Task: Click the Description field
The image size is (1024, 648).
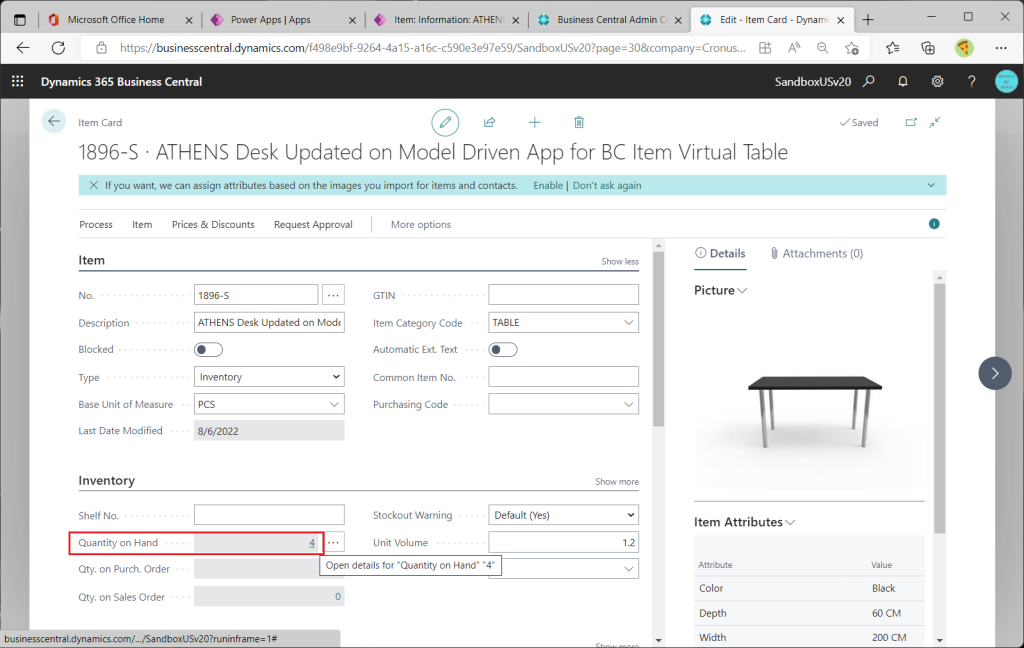Action: pos(269,323)
